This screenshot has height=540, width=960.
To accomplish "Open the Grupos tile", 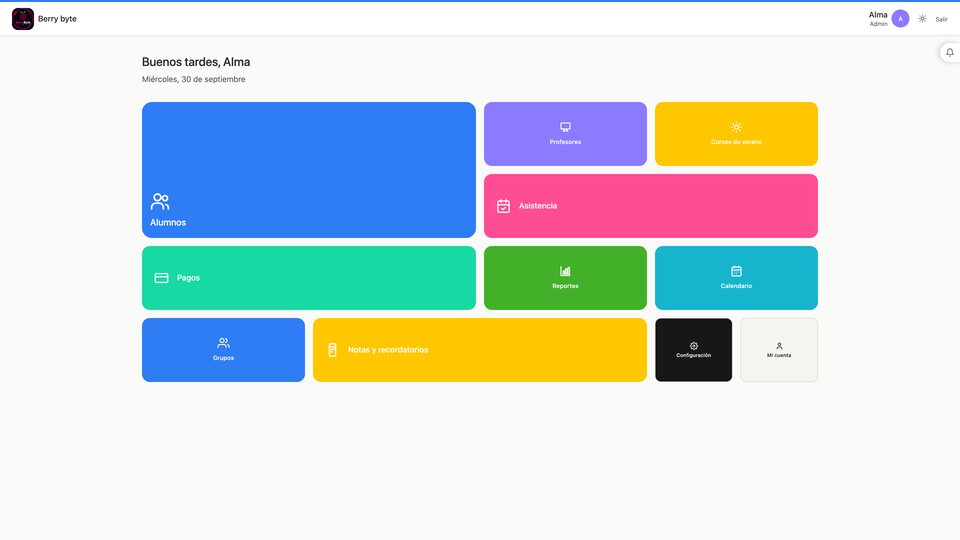I will (223, 350).
